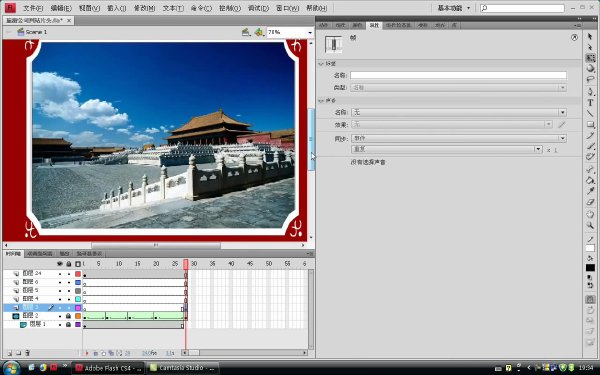Open the 编辑(E) menu

tap(61, 8)
